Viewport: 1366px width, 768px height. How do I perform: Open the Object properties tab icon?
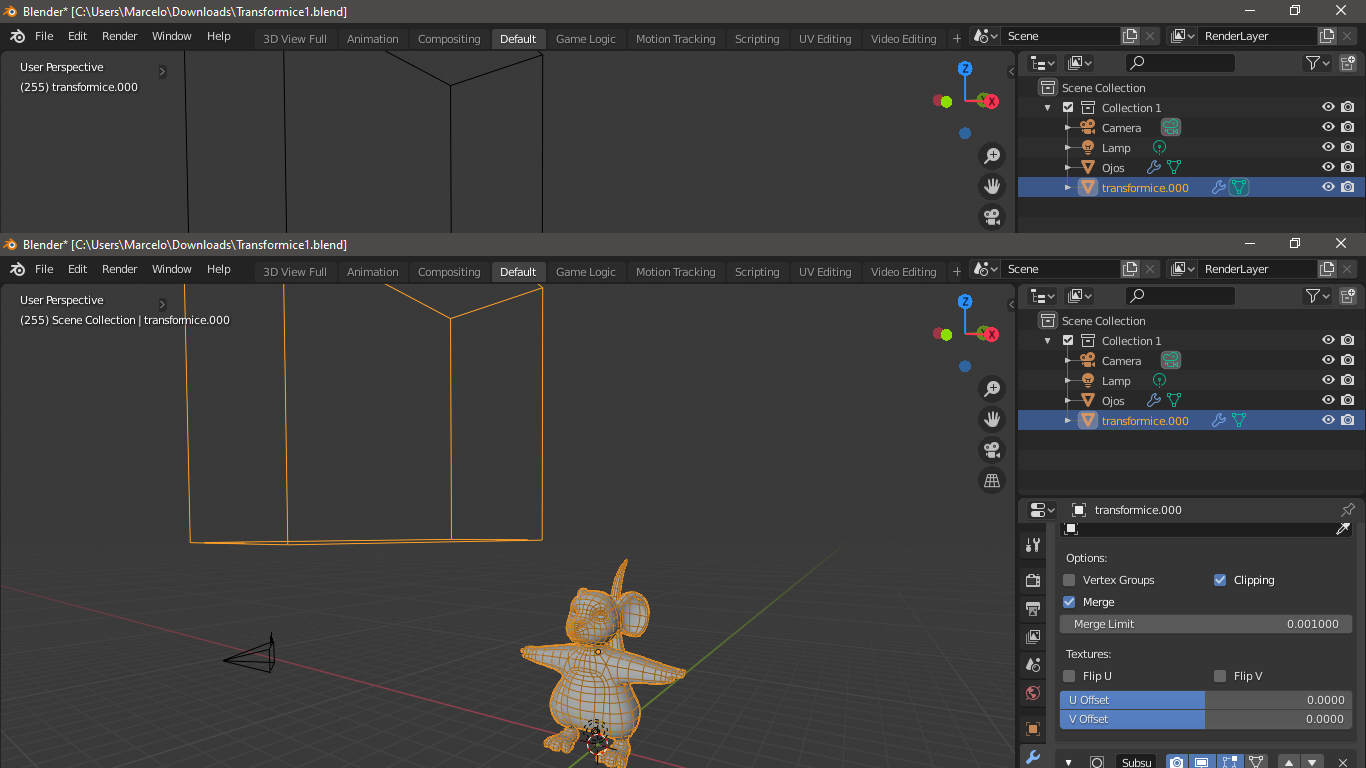point(1033,728)
